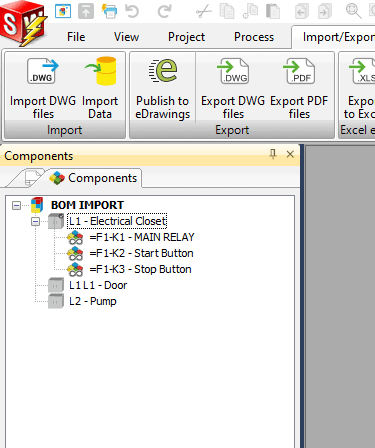This screenshot has width=375, height=448.
Task: Click Export PDF files button
Action: coord(299,88)
